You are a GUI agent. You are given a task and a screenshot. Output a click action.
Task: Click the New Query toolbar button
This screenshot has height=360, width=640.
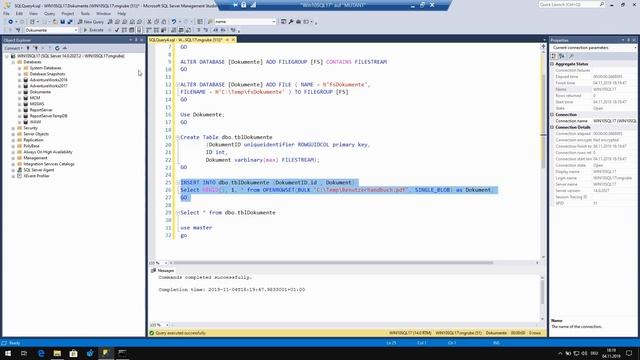click(x=91, y=22)
